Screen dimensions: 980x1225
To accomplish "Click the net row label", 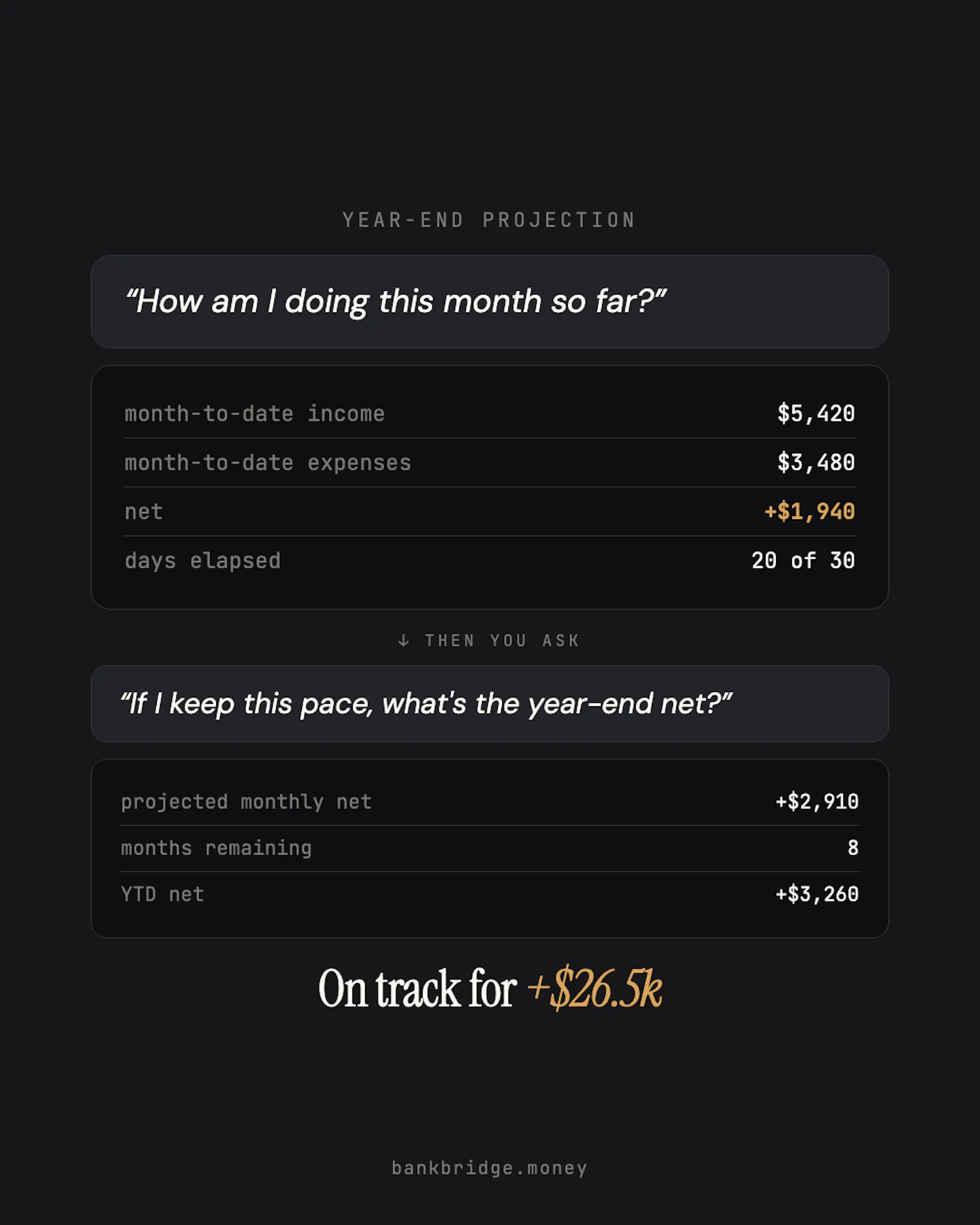I will (x=144, y=511).
